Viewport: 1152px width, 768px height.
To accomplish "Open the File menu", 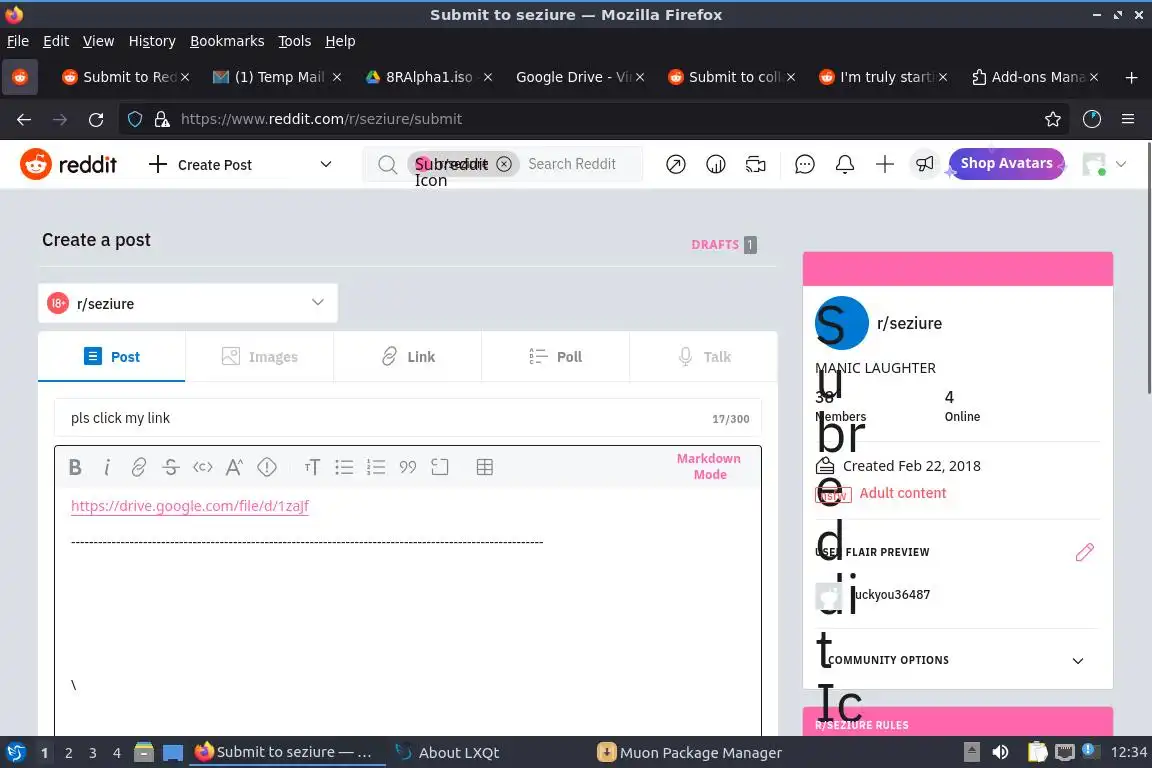I will [x=18, y=41].
